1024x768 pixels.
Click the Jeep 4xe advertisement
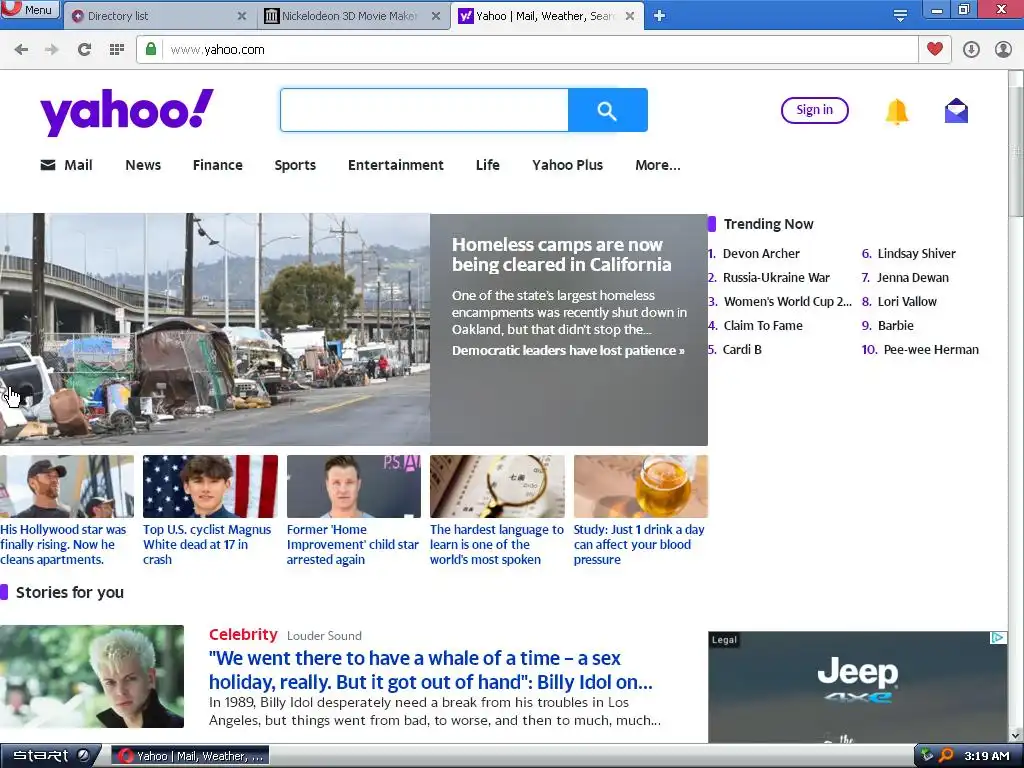tap(857, 687)
